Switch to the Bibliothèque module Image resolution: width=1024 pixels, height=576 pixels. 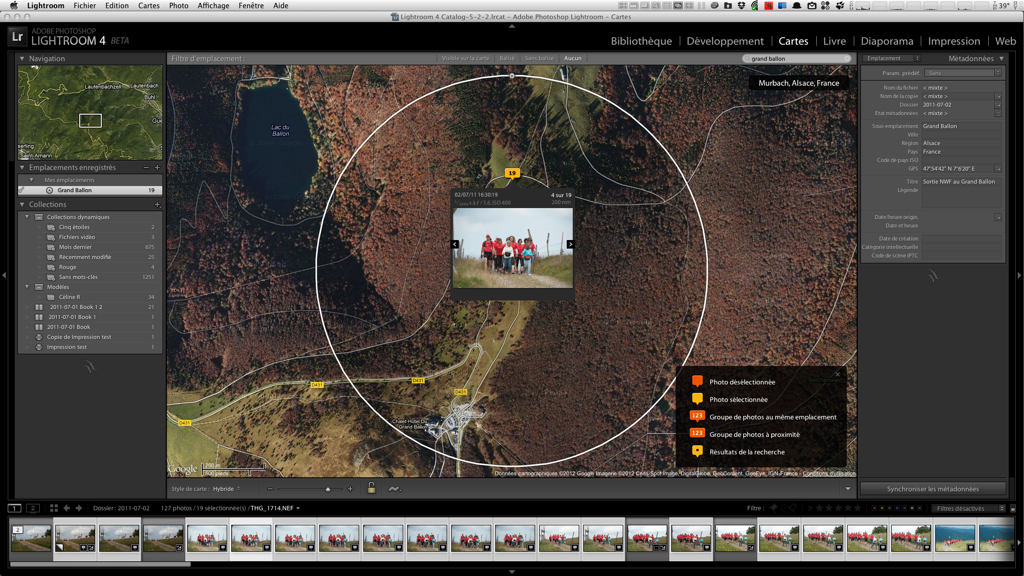point(641,41)
